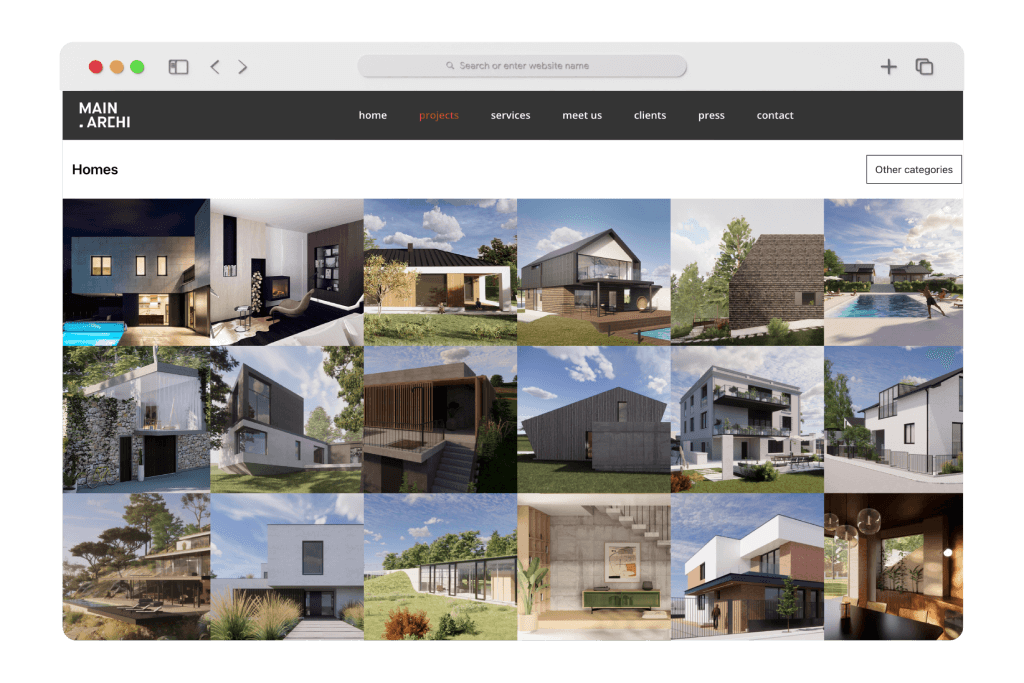Click the search or enter website field

click(523, 66)
